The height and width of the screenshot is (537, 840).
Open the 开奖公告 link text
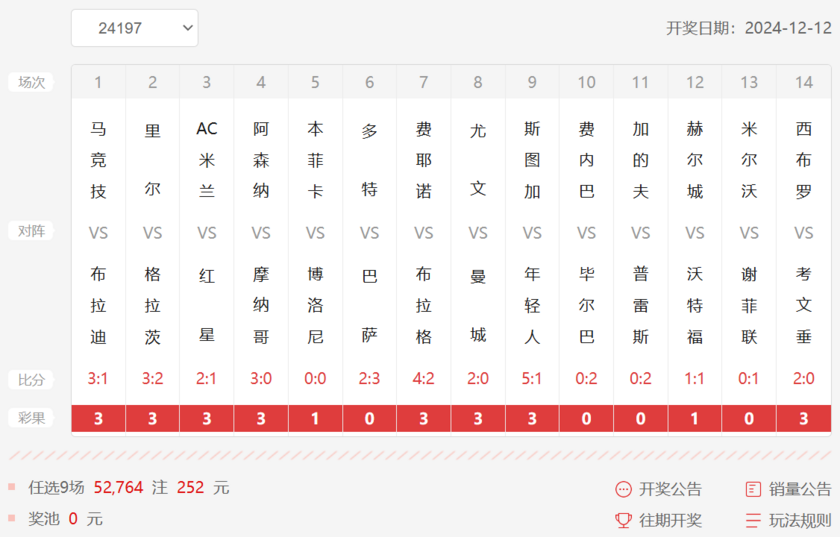[670, 489]
